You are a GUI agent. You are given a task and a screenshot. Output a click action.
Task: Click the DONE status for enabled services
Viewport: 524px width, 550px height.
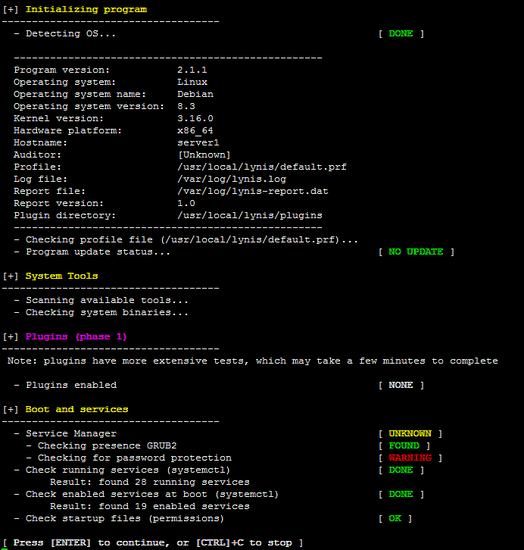point(401,494)
